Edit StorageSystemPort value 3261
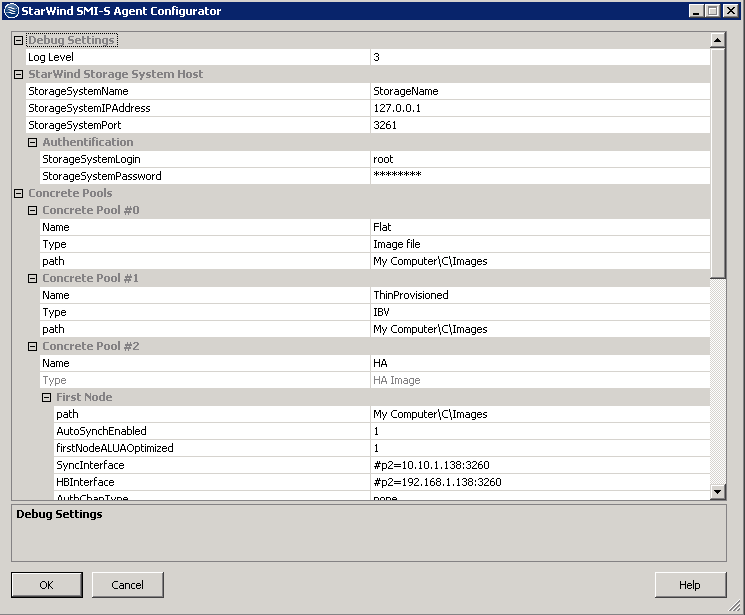The width and height of the screenshot is (745, 615). (x=540, y=125)
